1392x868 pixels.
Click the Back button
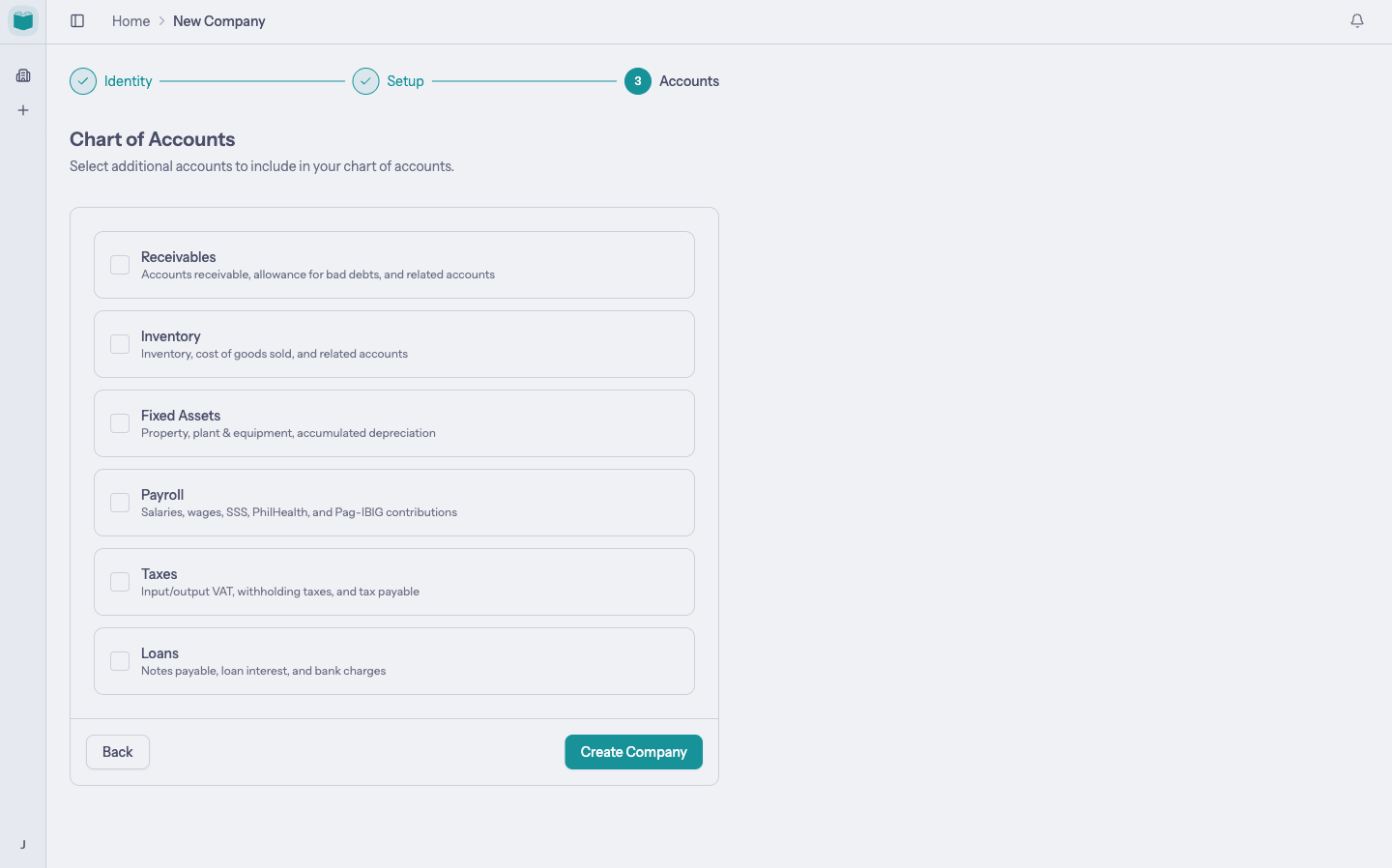pyautogui.click(x=117, y=751)
